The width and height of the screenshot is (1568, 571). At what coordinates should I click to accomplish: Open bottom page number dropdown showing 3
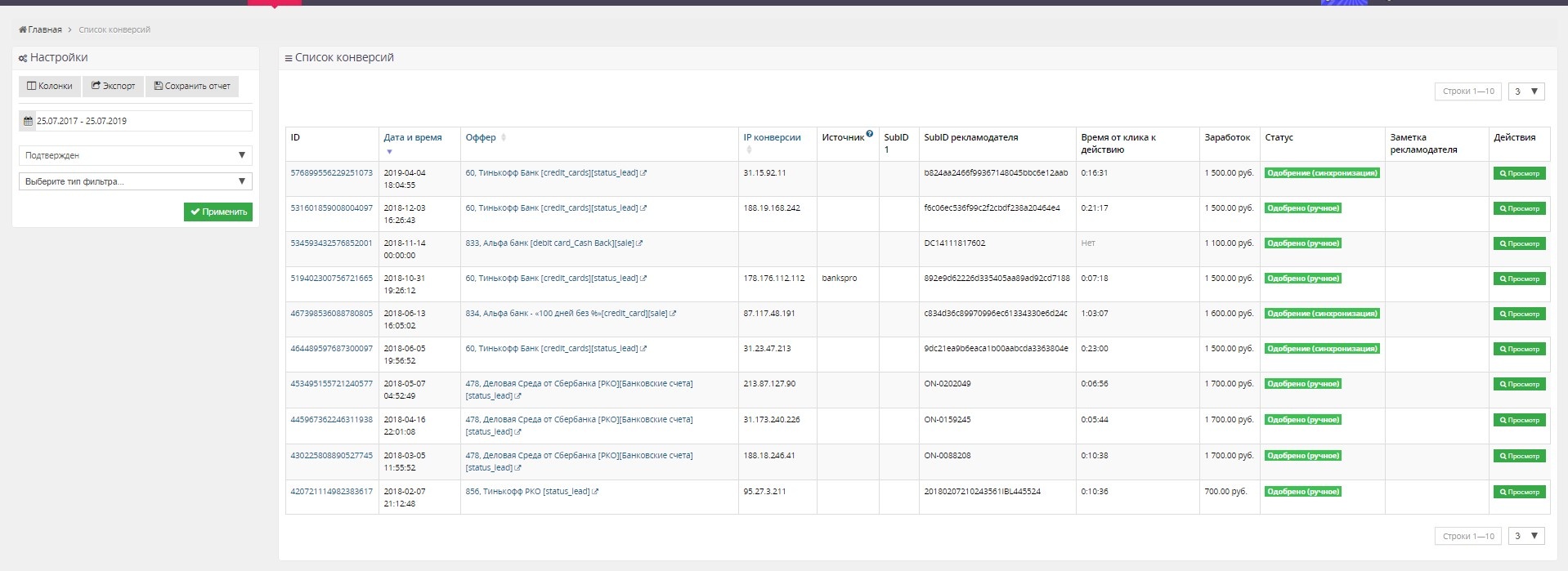1525,536
